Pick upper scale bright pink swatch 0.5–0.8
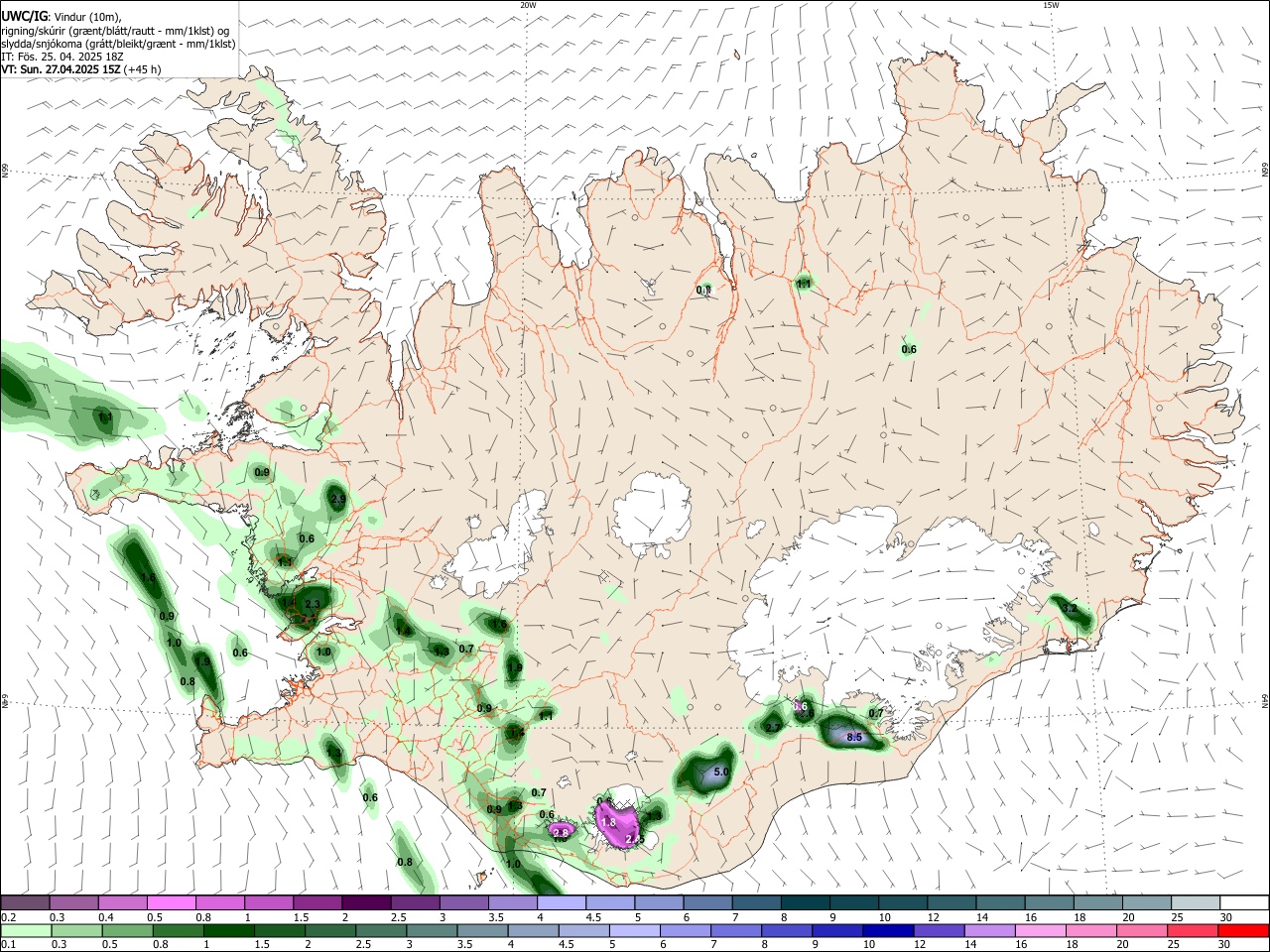This screenshot has width=1270, height=952. pos(171,903)
